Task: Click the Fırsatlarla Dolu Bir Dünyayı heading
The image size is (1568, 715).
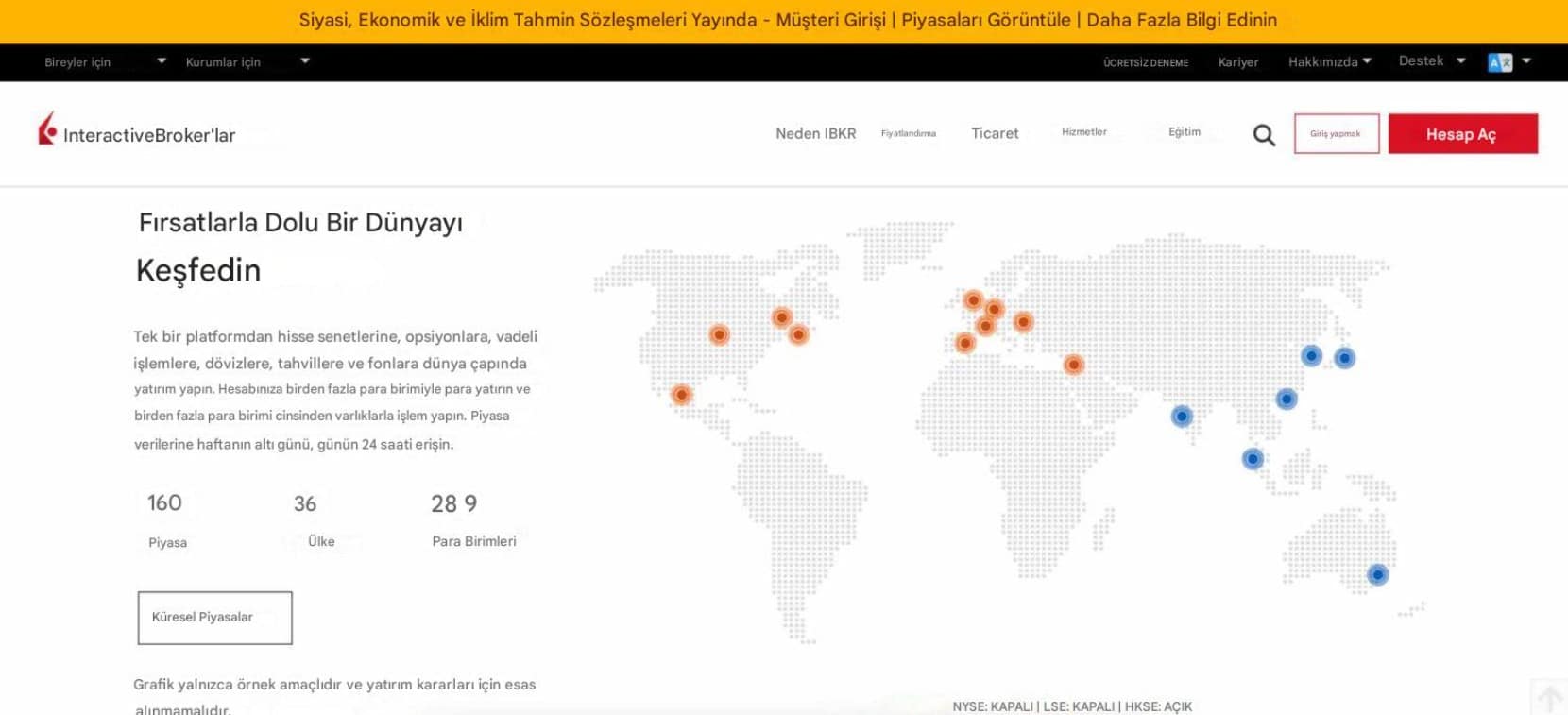Action: [300, 223]
